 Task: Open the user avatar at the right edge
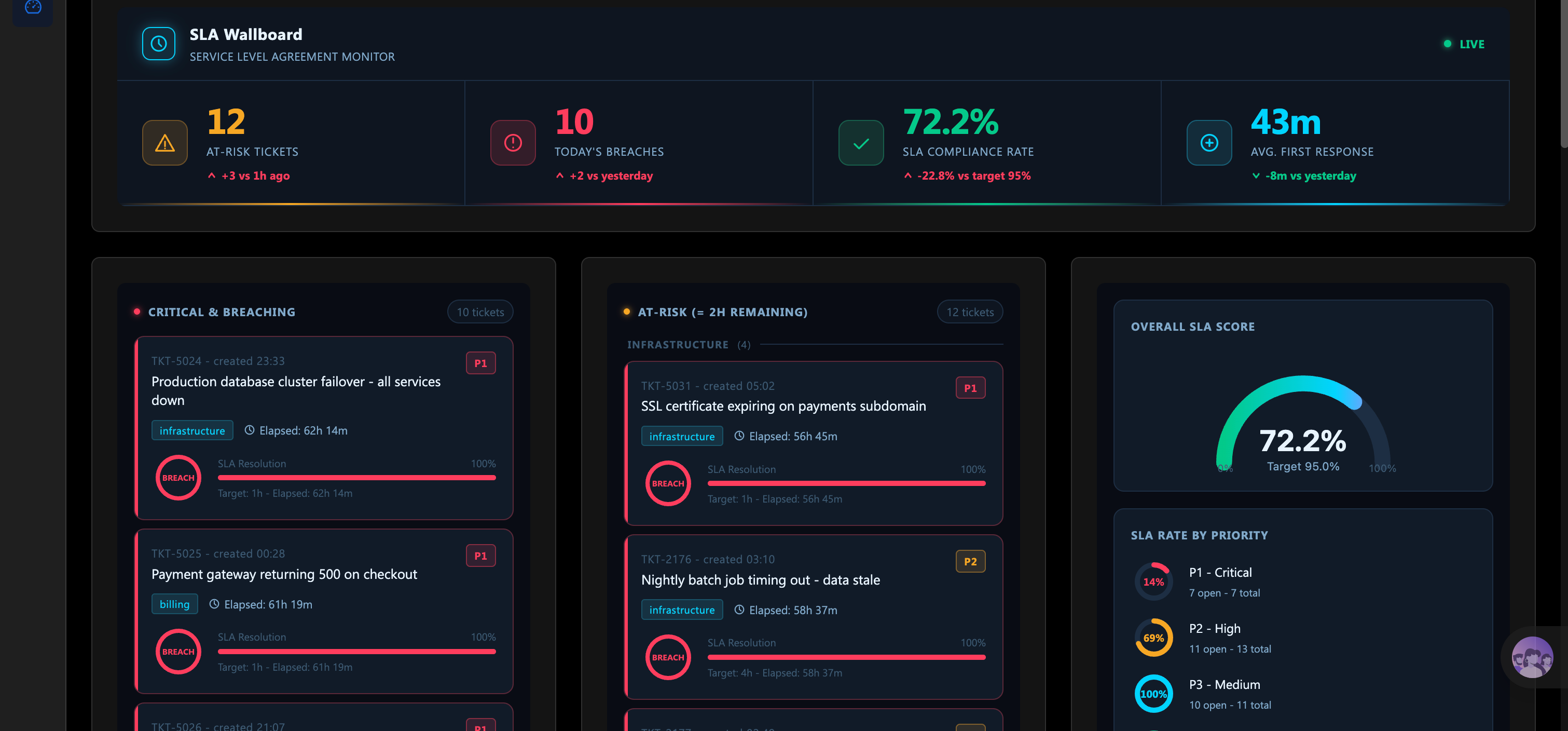coord(1532,657)
